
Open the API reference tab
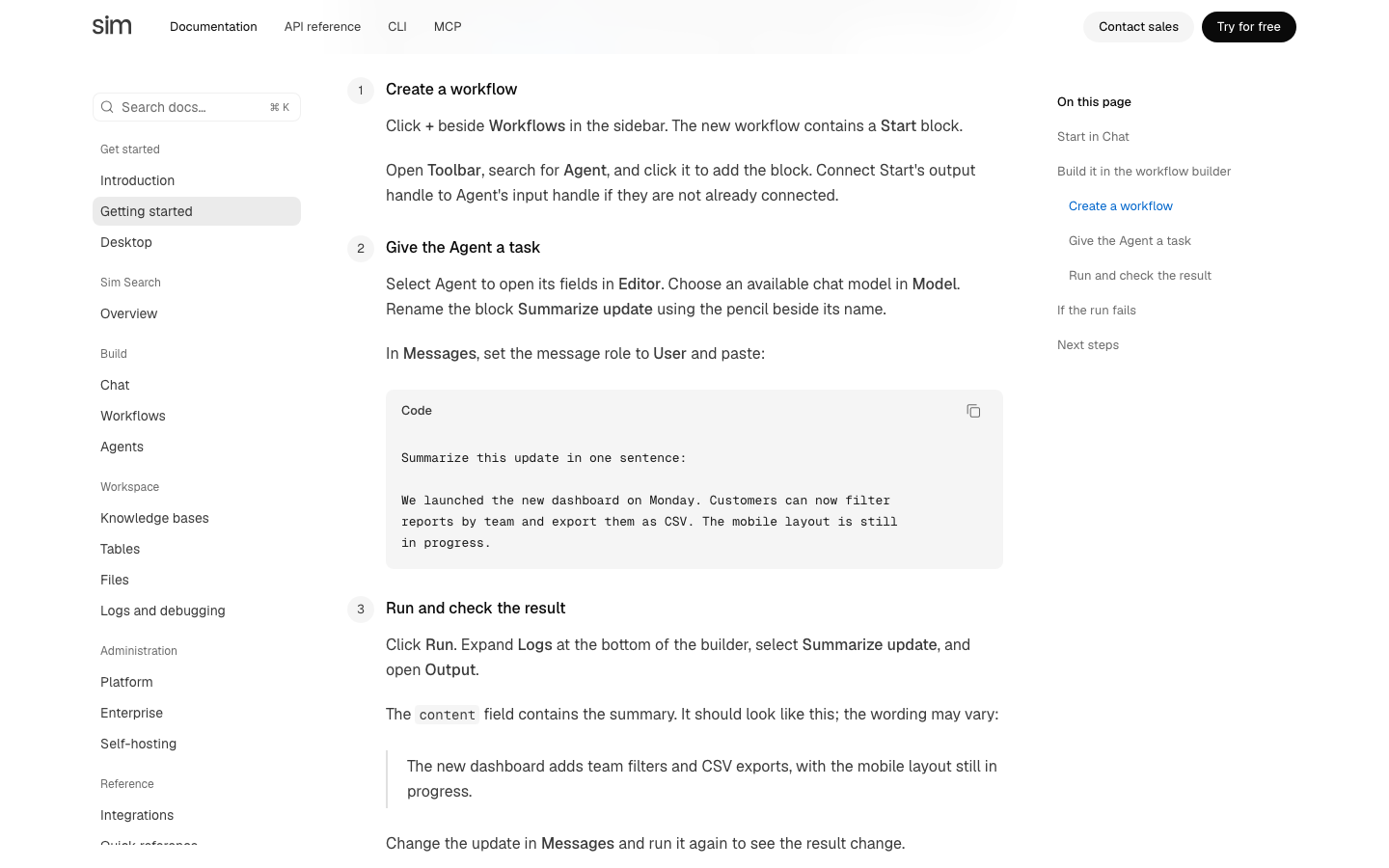(322, 27)
